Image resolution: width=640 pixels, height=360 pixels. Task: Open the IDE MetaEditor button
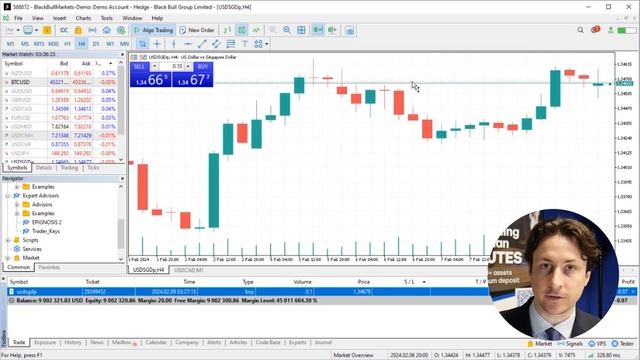tap(64, 30)
